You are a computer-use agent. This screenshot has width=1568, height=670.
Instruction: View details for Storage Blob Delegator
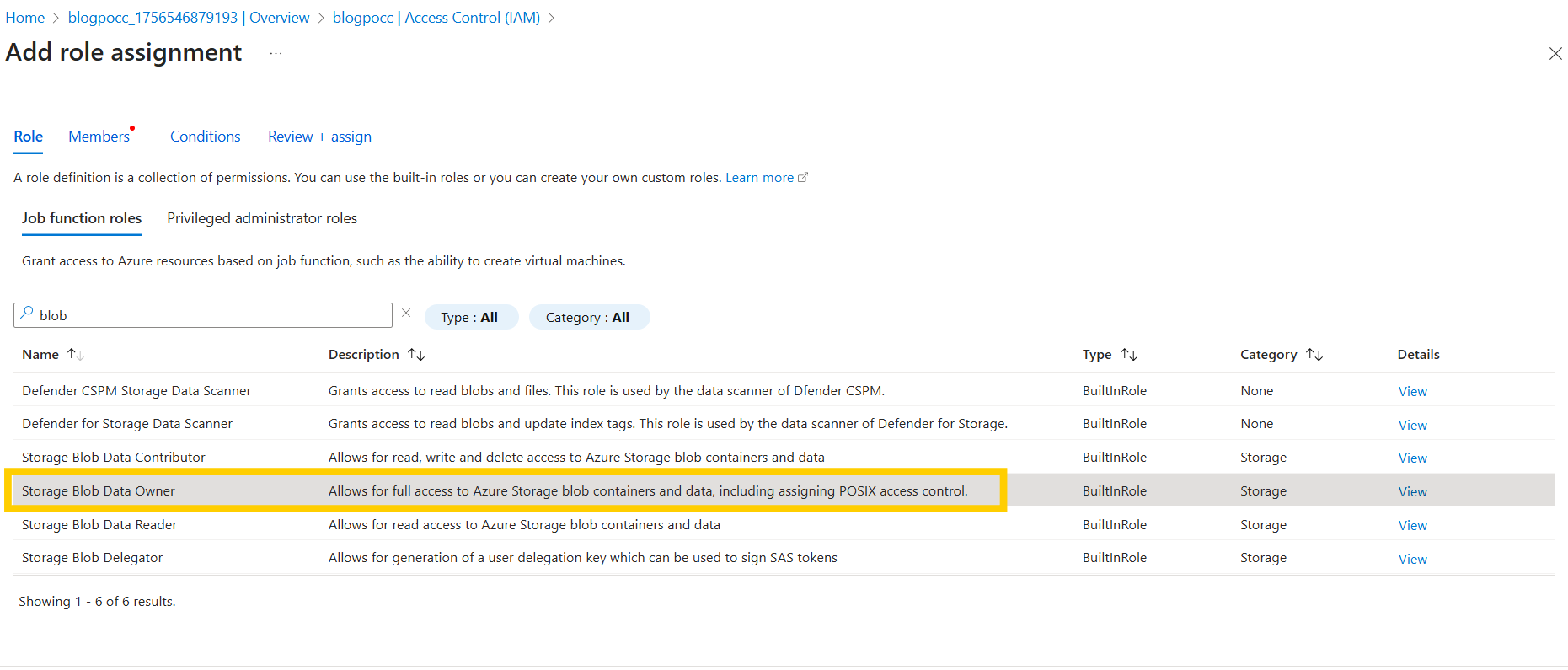(1412, 560)
